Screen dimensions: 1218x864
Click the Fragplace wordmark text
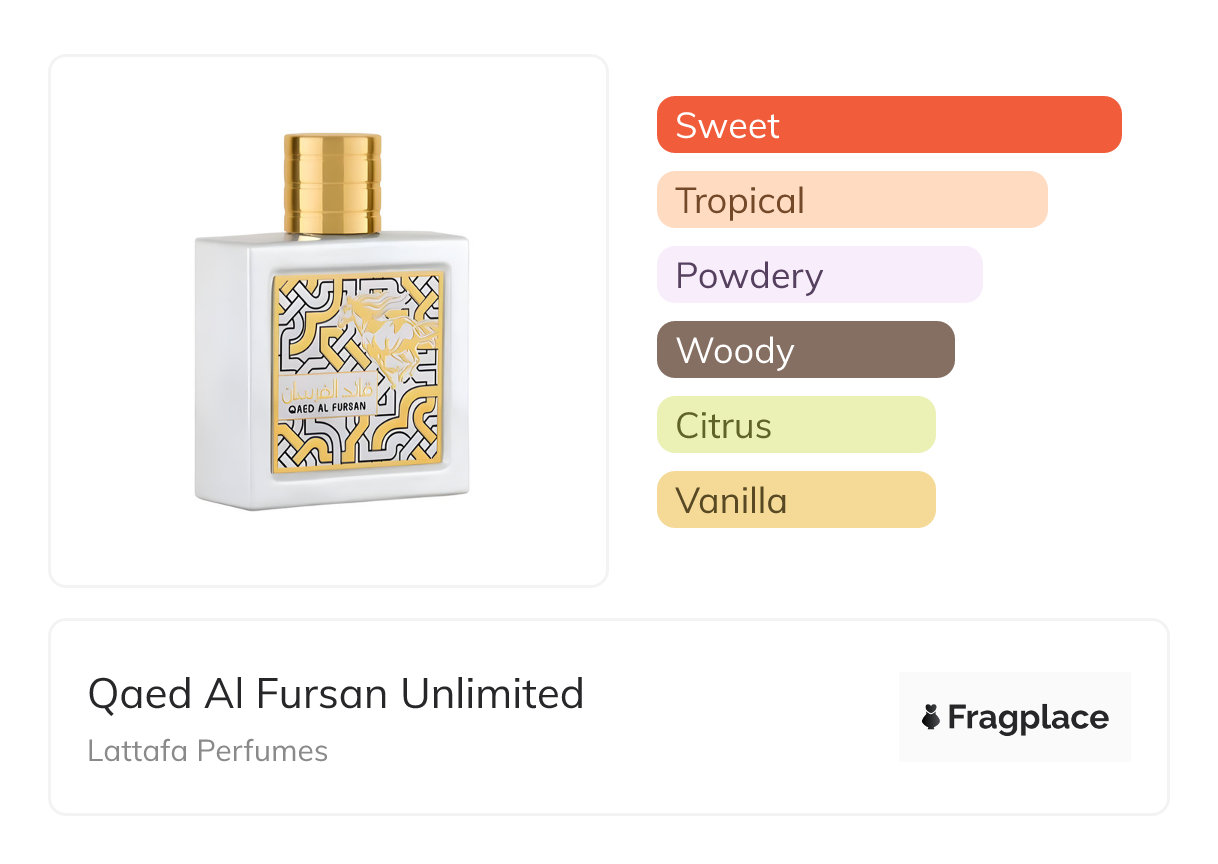[1028, 717]
